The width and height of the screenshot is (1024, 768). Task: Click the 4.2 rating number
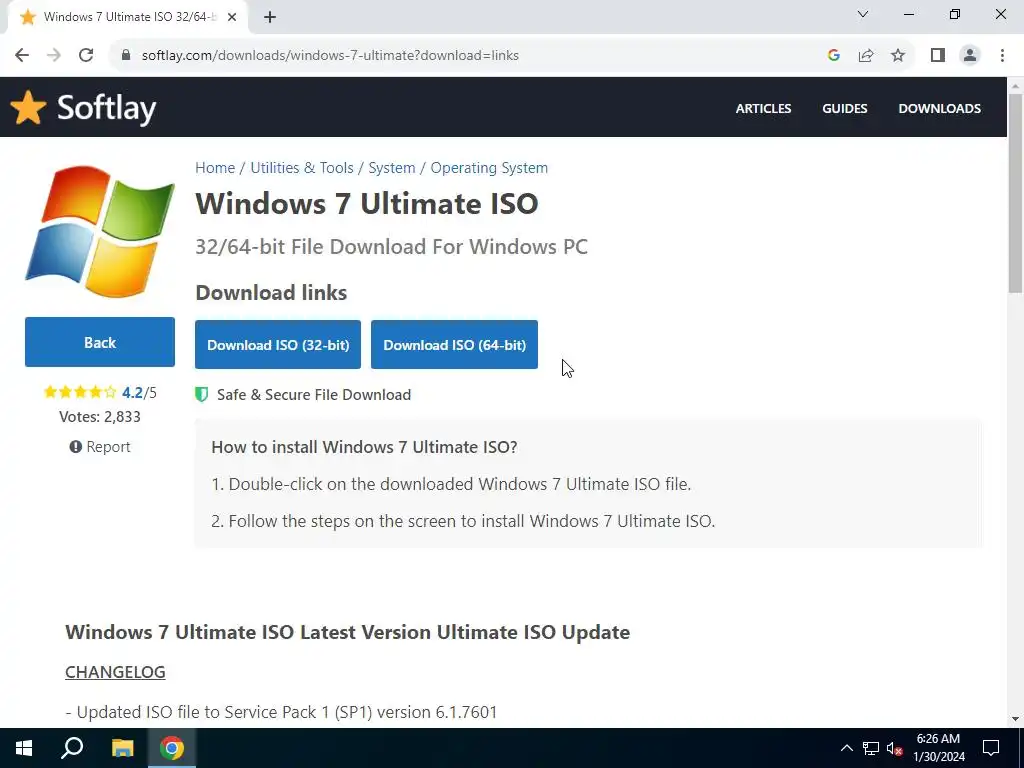pos(132,392)
